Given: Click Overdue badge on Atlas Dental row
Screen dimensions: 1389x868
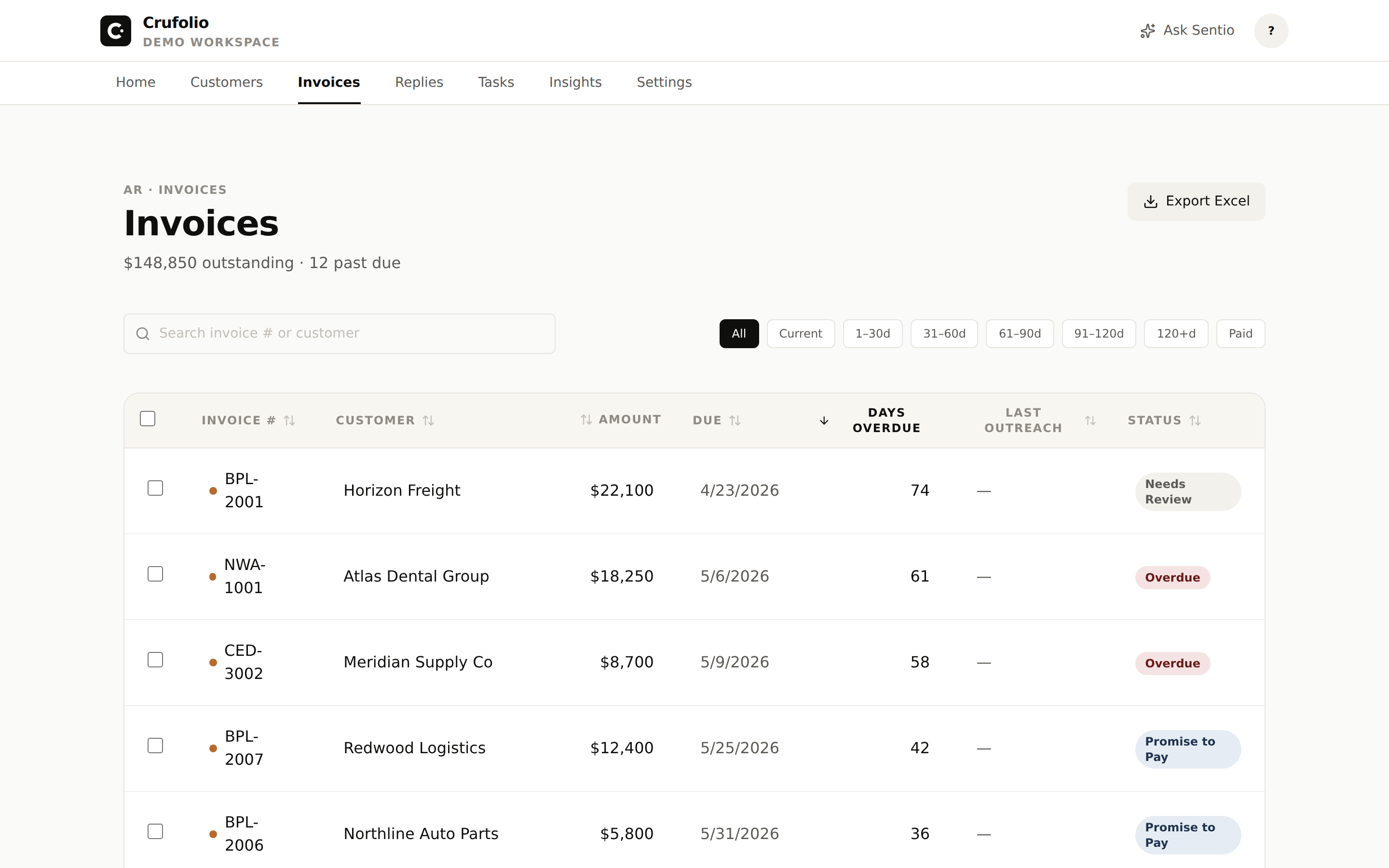Looking at the screenshot, I should coord(1172,578).
